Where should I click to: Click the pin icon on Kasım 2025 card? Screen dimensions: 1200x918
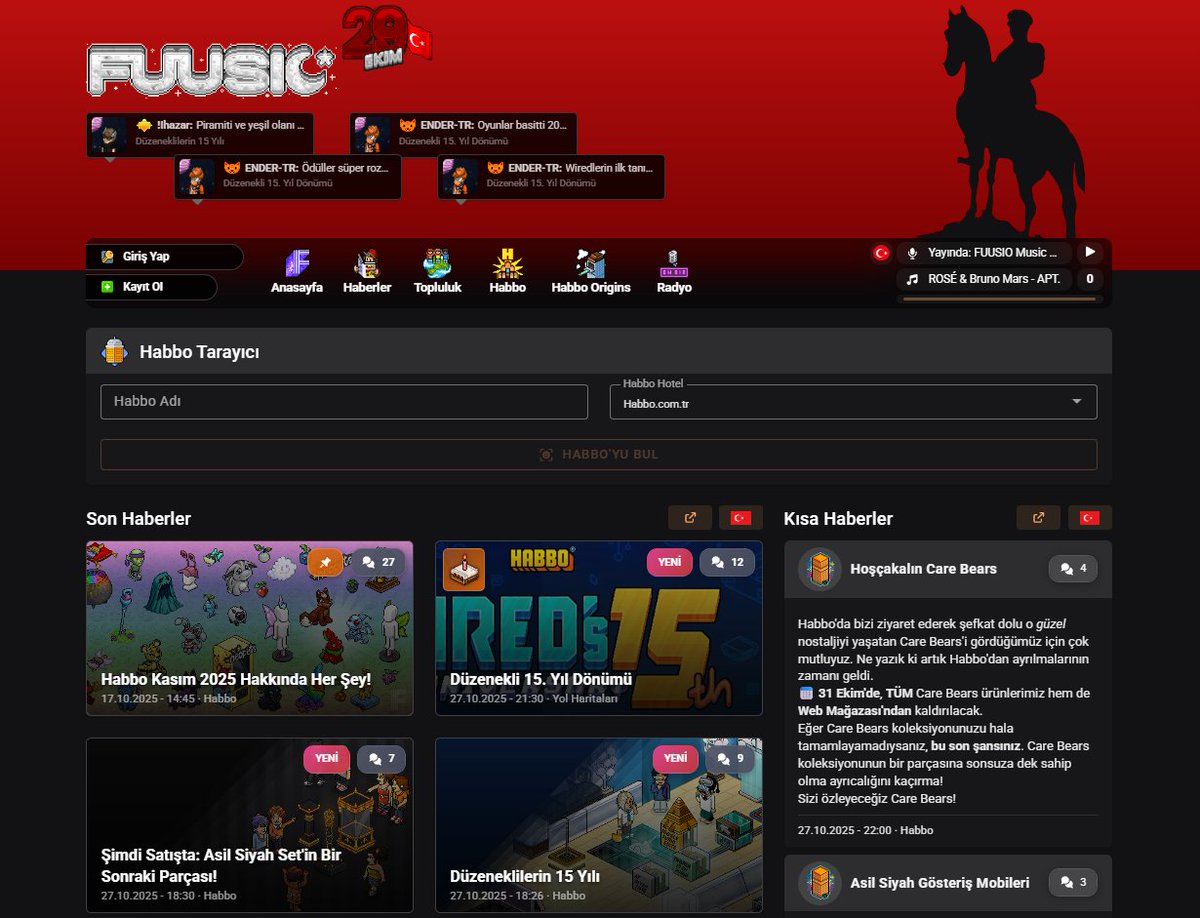point(326,563)
